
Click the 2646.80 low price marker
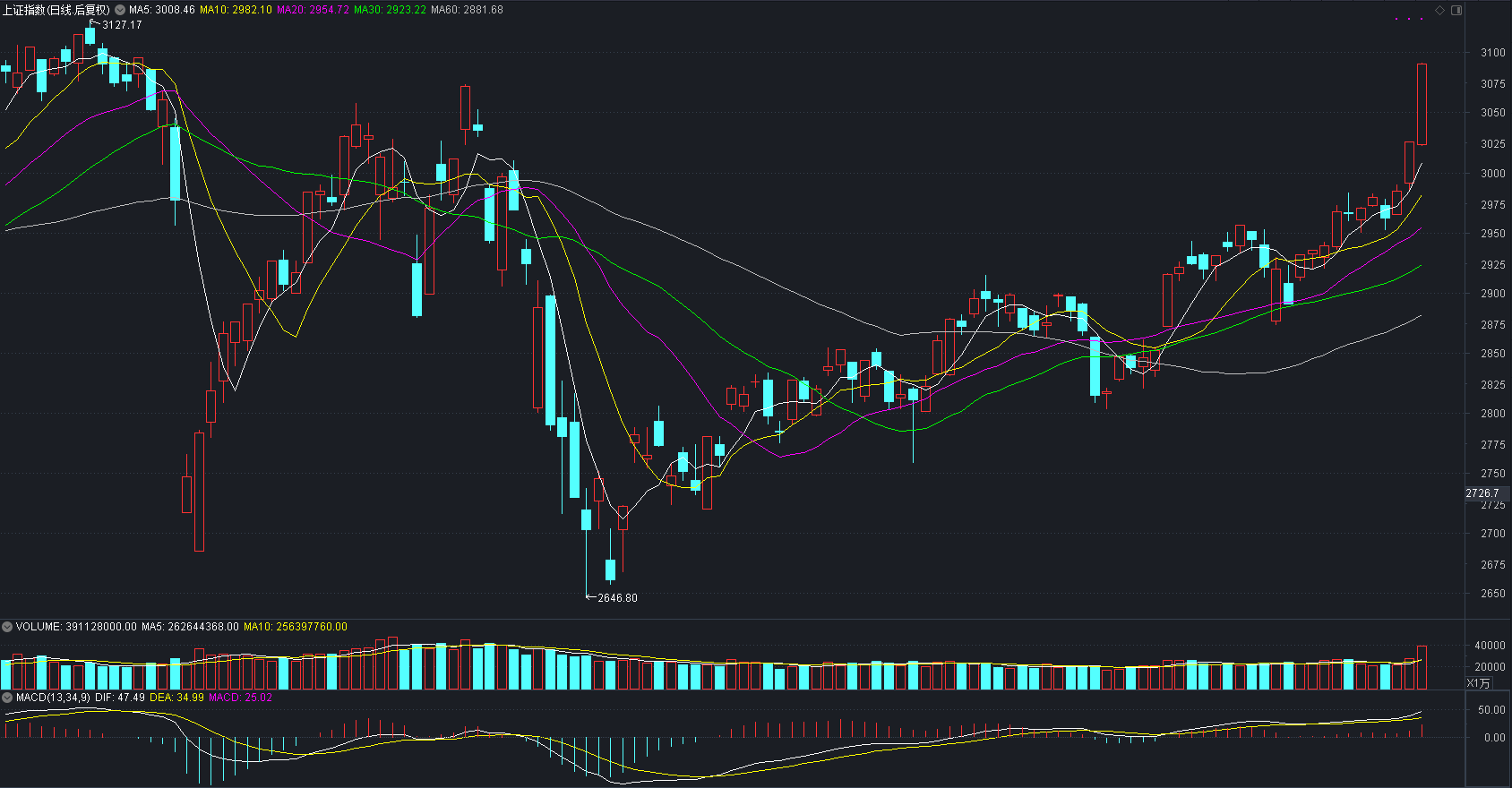click(x=617, y=598)
